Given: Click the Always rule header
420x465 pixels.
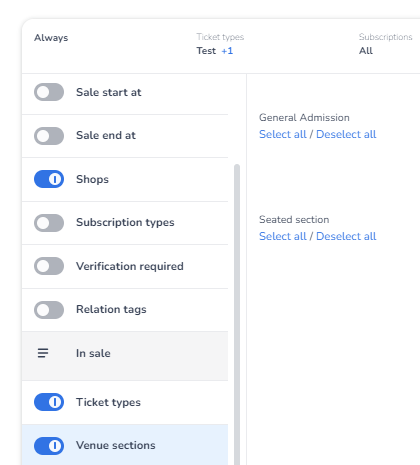Looking at the screenshot, I should tap(51, 38).
